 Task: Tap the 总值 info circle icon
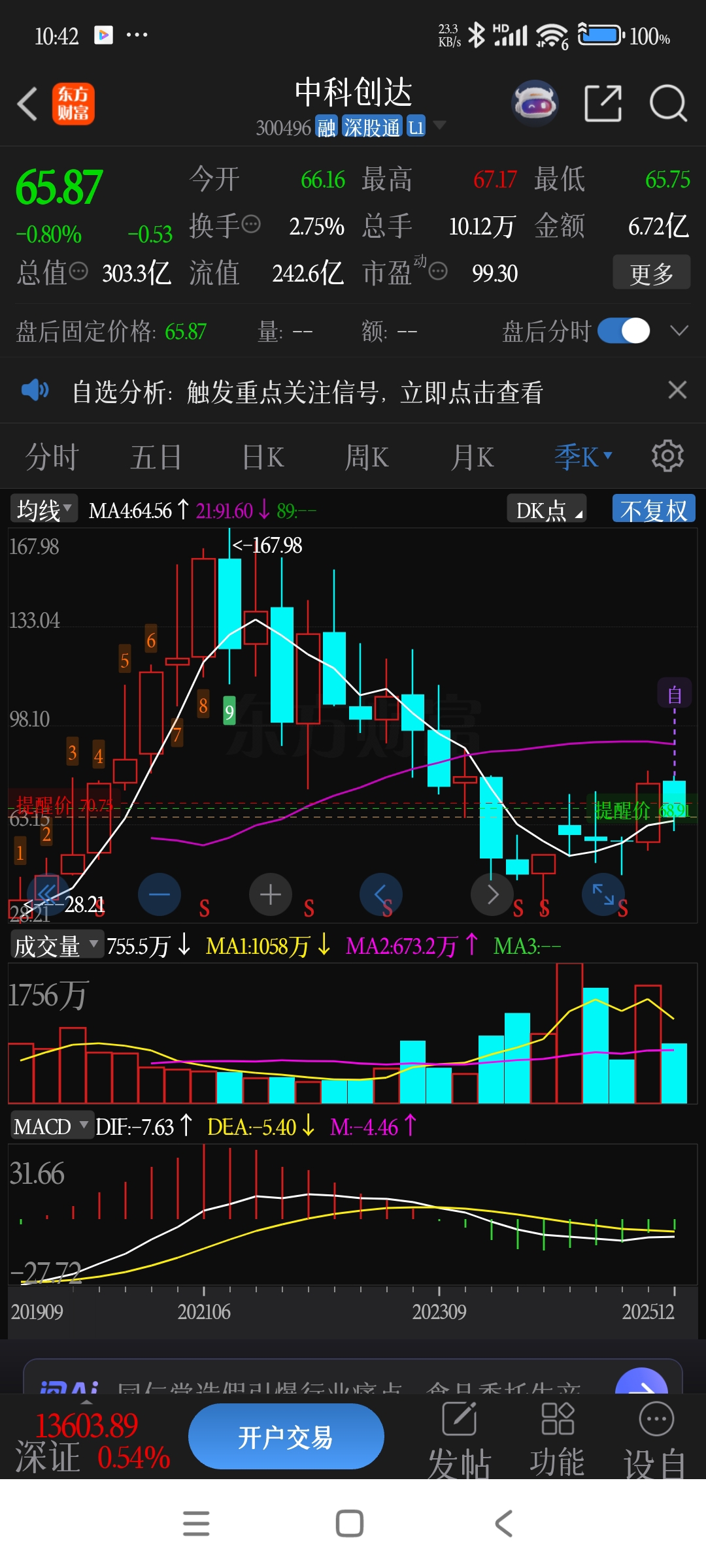coord(78,271)
